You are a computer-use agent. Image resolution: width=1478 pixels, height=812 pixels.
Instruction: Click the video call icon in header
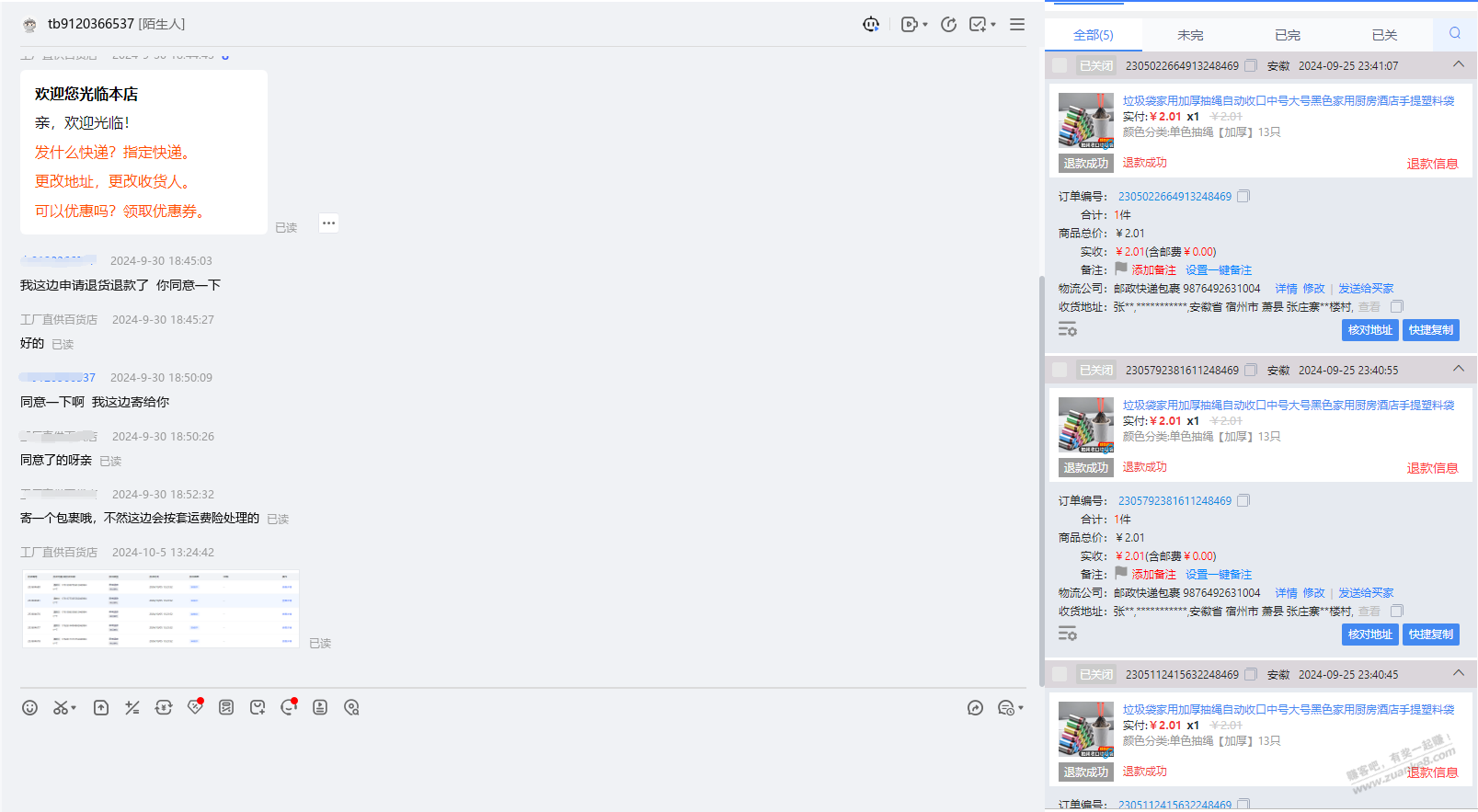point(909,25)
